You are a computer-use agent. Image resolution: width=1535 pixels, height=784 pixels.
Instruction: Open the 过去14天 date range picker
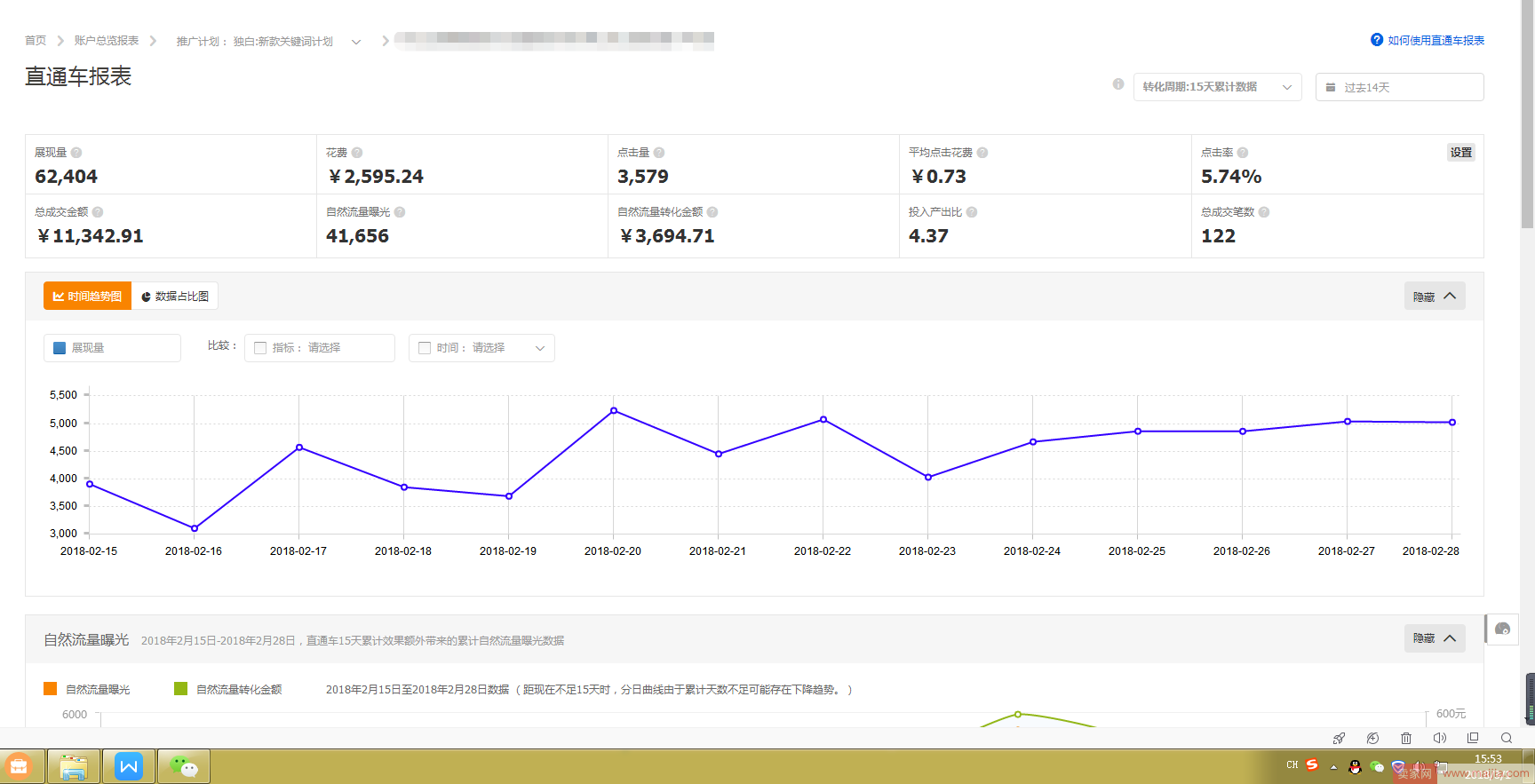(1399, 87)
